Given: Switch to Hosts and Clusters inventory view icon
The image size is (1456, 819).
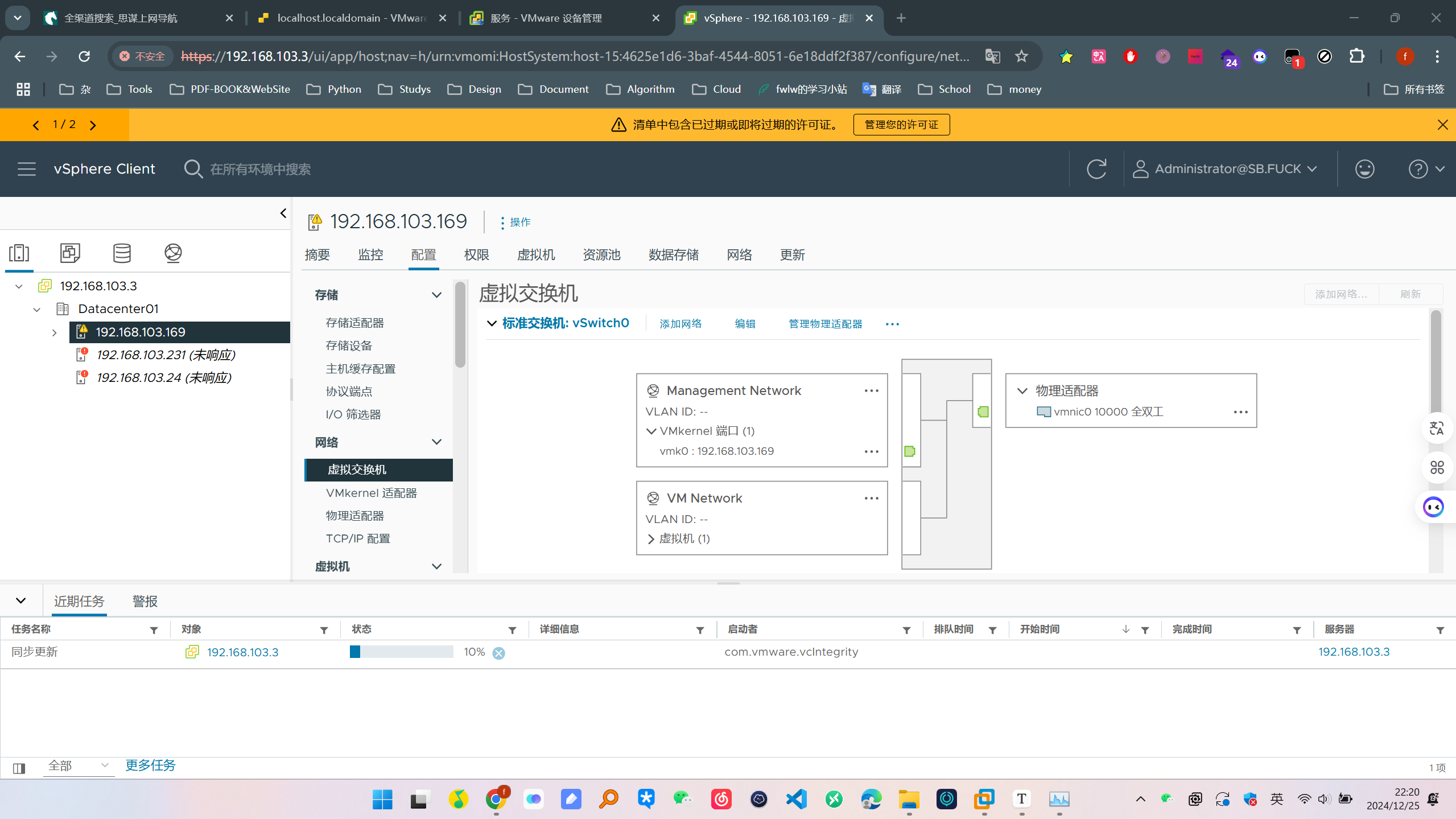Looking at the screenshot, I should (19, 253).
